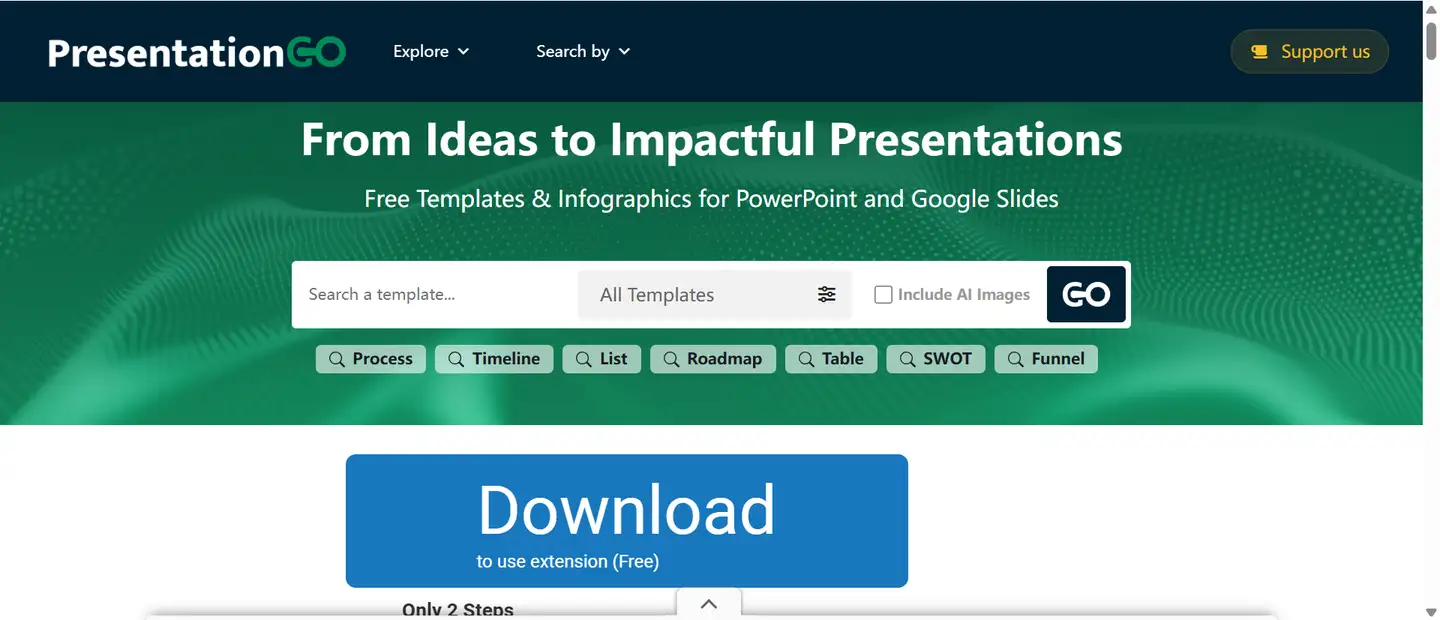Open the All Templates filter dropdown
The image size is (1440, 620).
coord(714,294)
